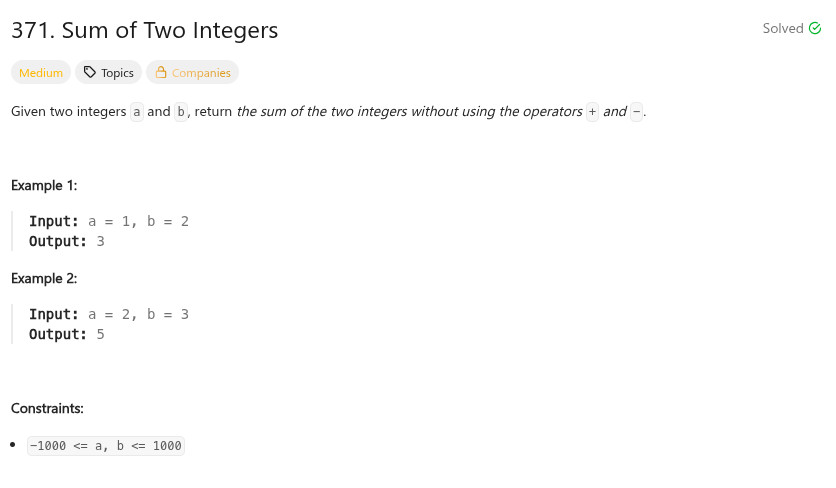
Task: Open the Topics tag label
Action: tap(117, 73)
